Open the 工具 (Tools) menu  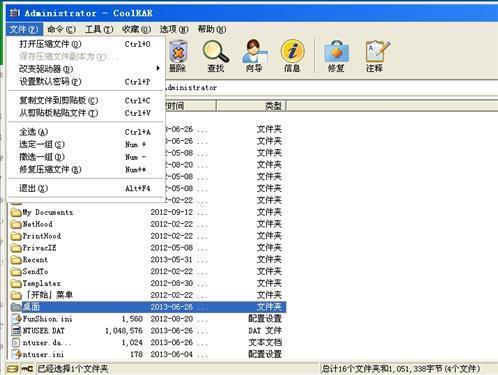coord(99,29)
